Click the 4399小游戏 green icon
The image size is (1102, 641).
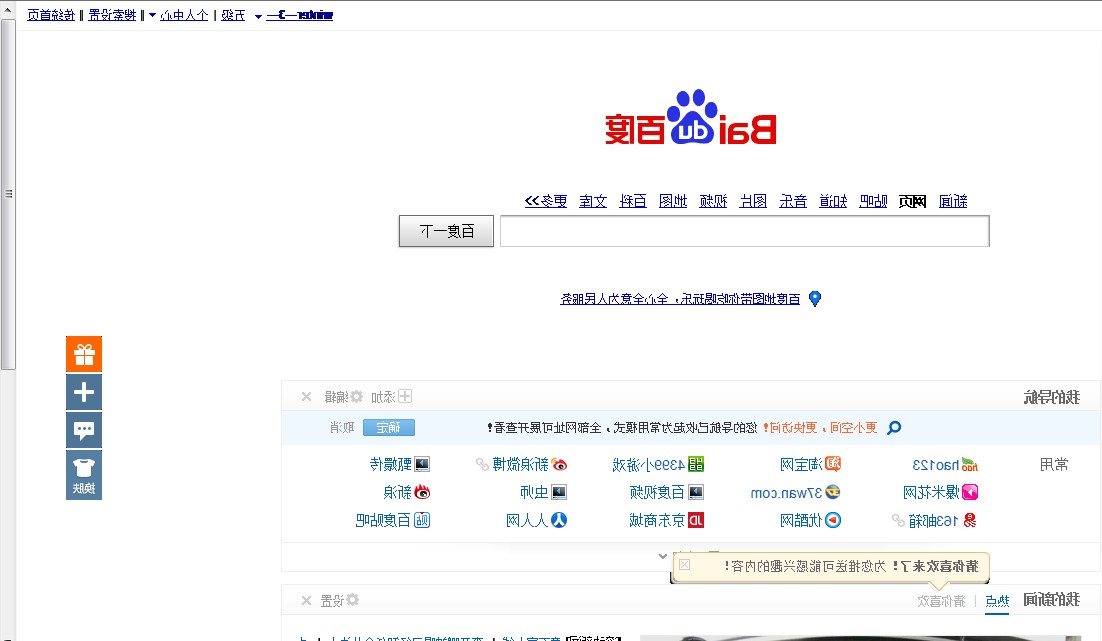696,464
